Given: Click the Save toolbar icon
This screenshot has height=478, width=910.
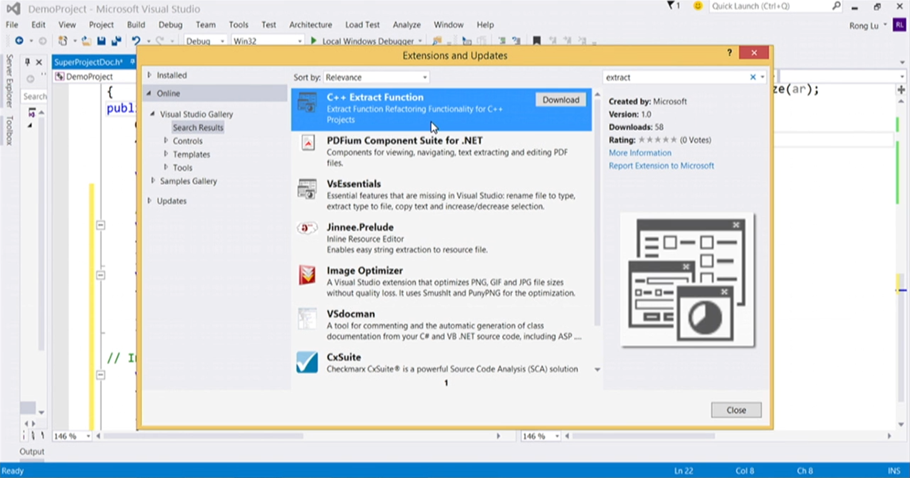Looking at the screenshot, I should coord(102,41).
